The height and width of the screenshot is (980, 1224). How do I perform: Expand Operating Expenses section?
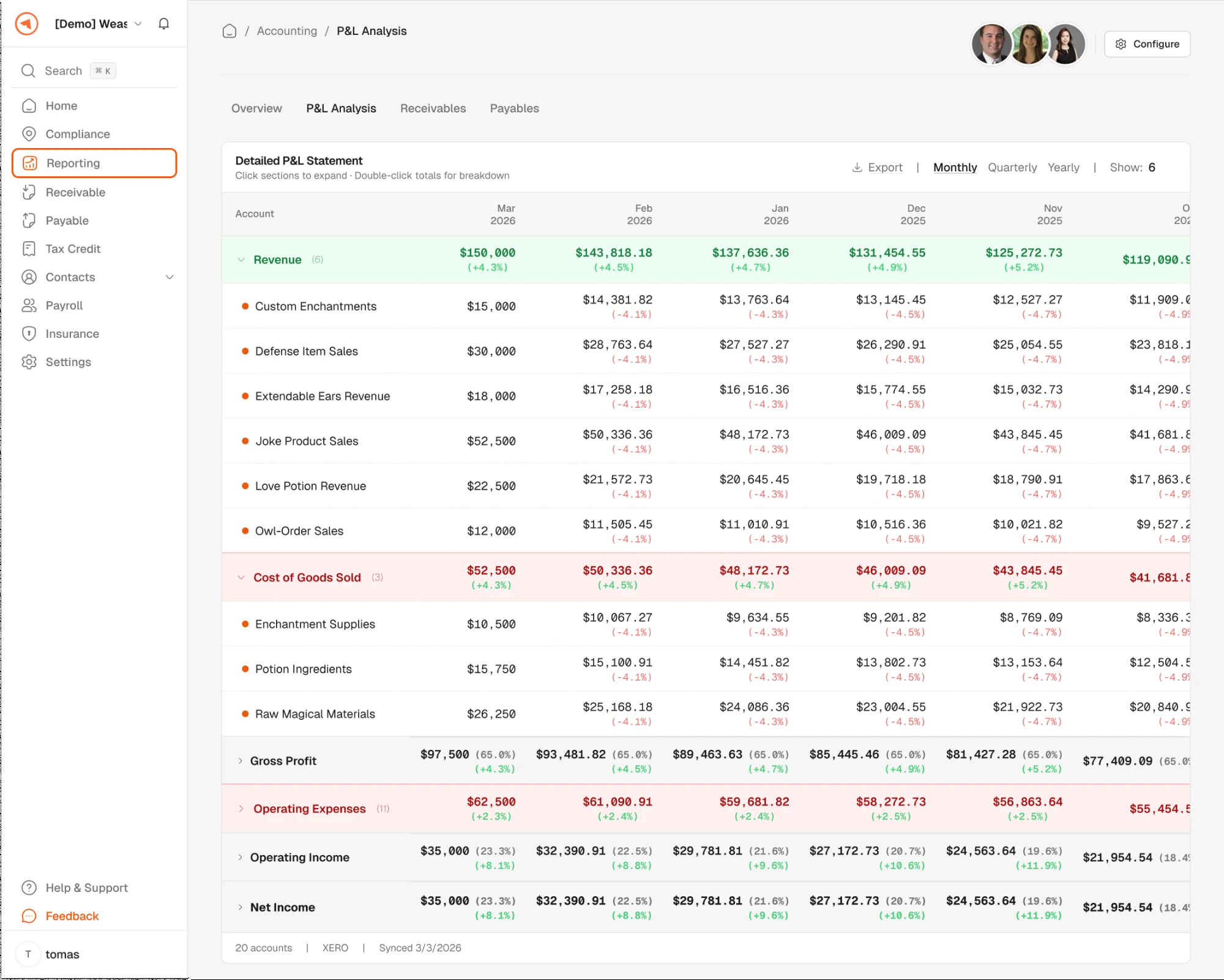[x=241, y=809]
